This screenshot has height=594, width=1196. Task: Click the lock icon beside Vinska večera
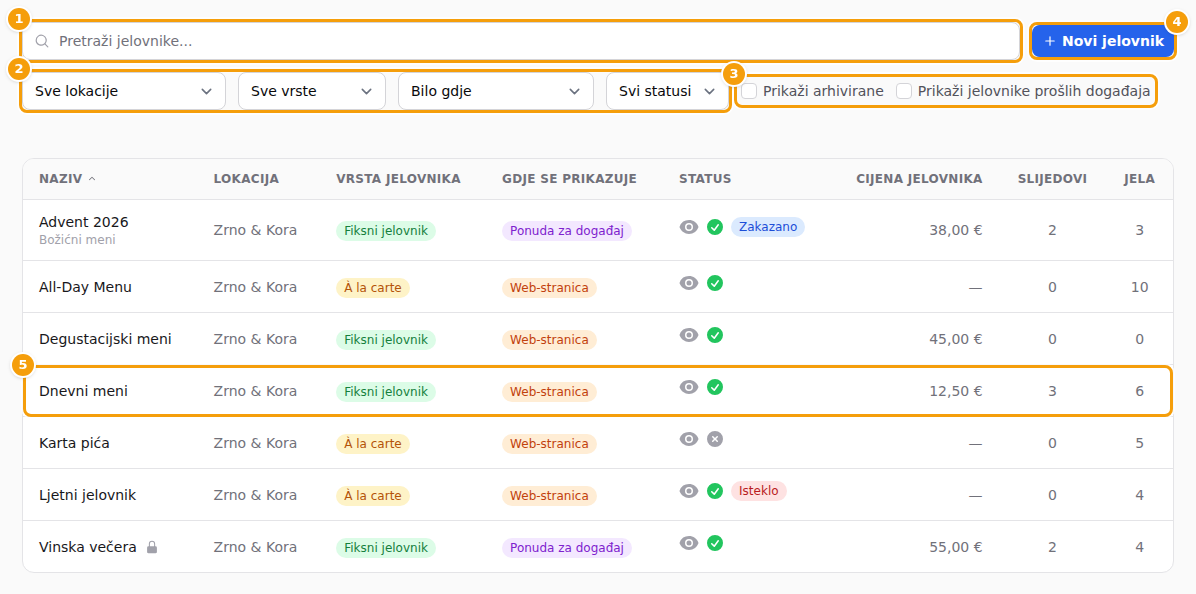click(x=152, y=547)
